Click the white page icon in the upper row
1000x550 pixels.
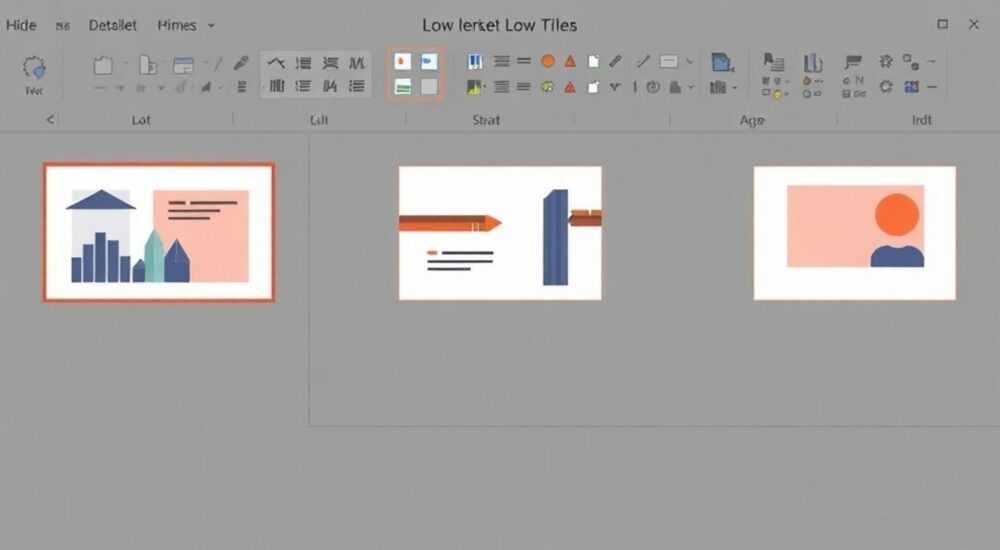pos(593,61)
